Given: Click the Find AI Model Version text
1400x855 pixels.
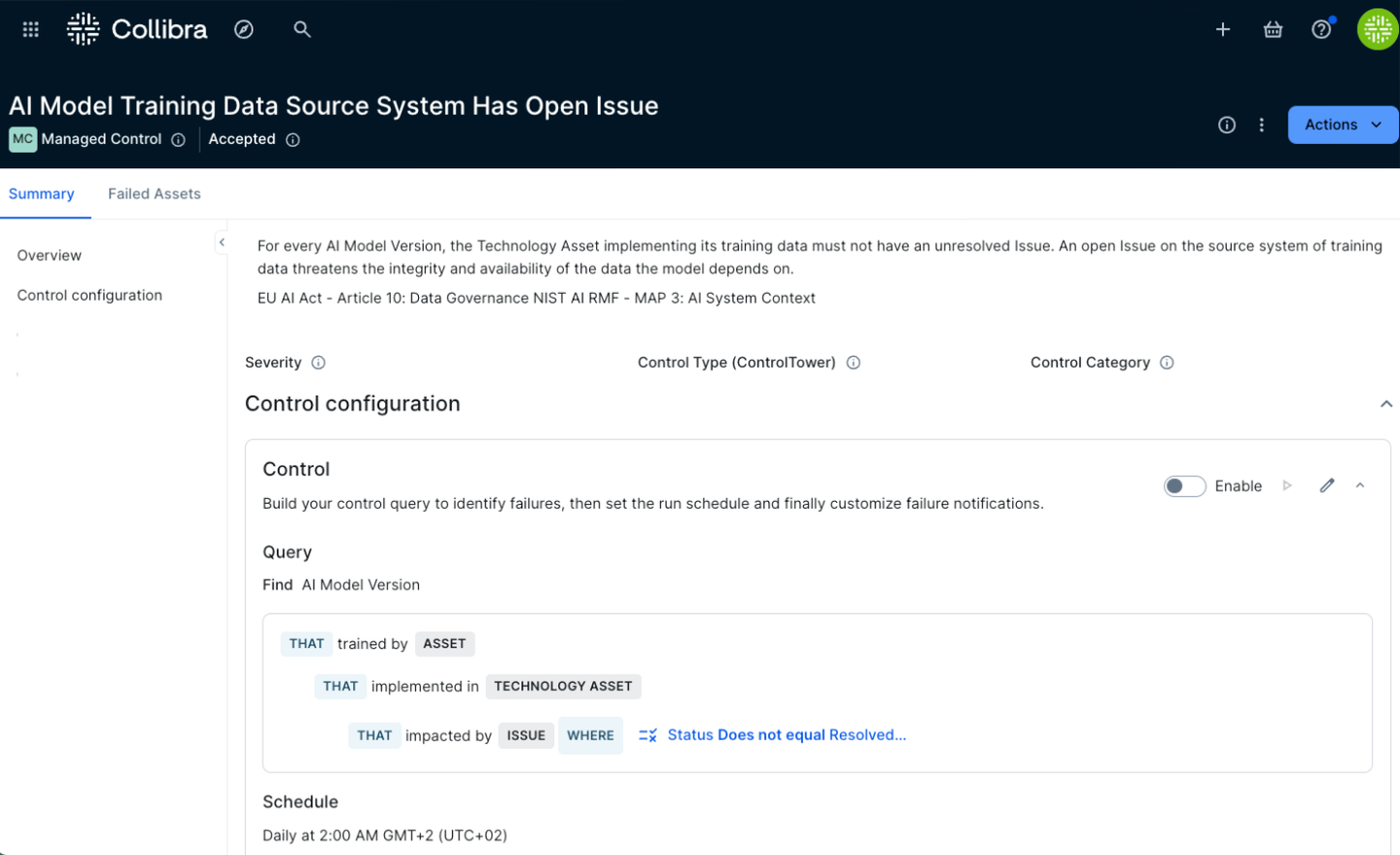Looking at the screenshot, I should [x=341, y=585].
